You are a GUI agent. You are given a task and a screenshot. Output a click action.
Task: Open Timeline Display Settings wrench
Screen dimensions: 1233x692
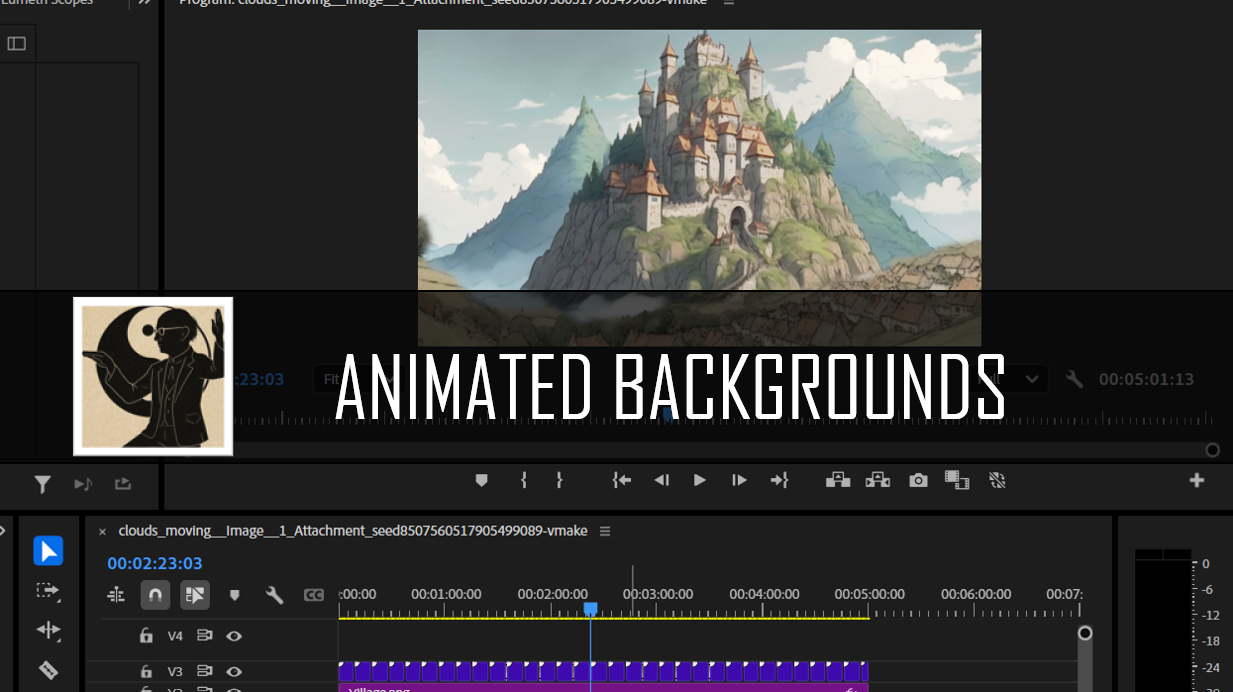tap(274, 595)
